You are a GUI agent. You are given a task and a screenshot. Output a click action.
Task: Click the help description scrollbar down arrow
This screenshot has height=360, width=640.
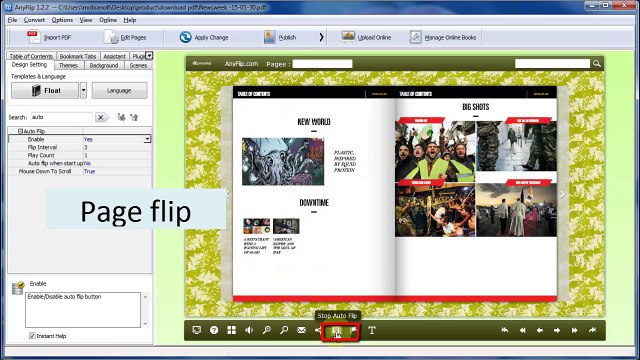click(146, 324)
